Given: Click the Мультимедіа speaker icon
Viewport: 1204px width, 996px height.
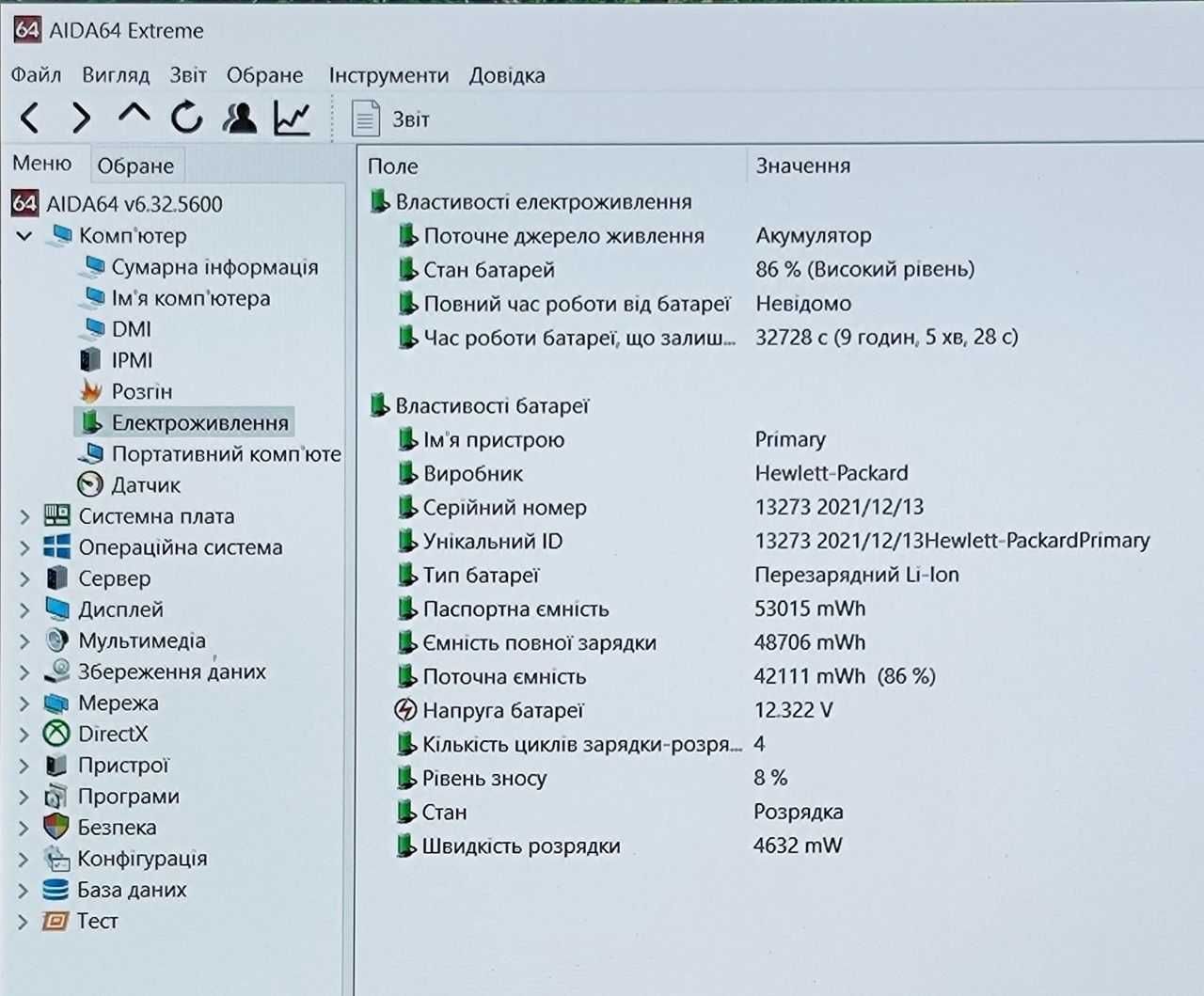Looking at the screenshot, I should coord(57,640).
